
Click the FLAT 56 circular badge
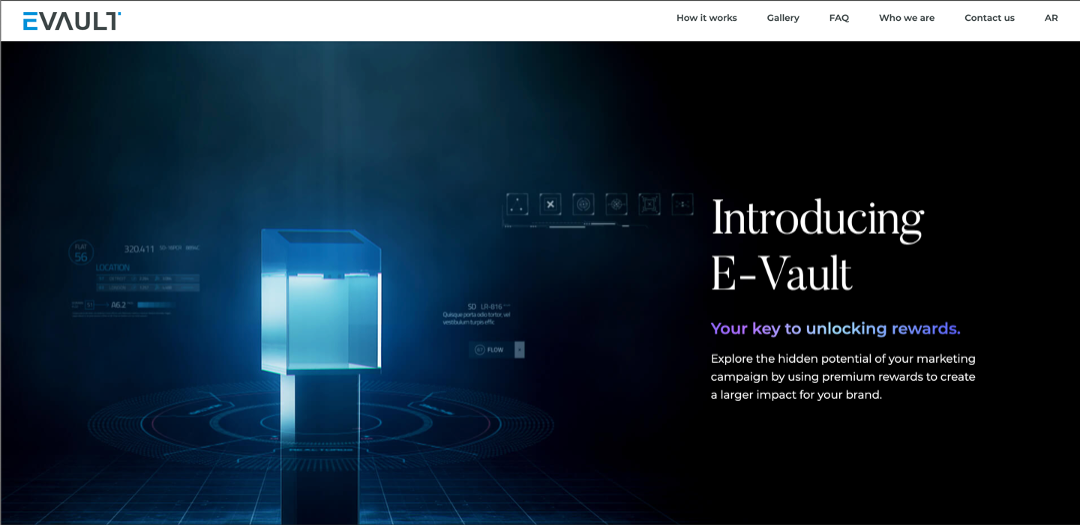pyautogui.click(x=81, y=253)
